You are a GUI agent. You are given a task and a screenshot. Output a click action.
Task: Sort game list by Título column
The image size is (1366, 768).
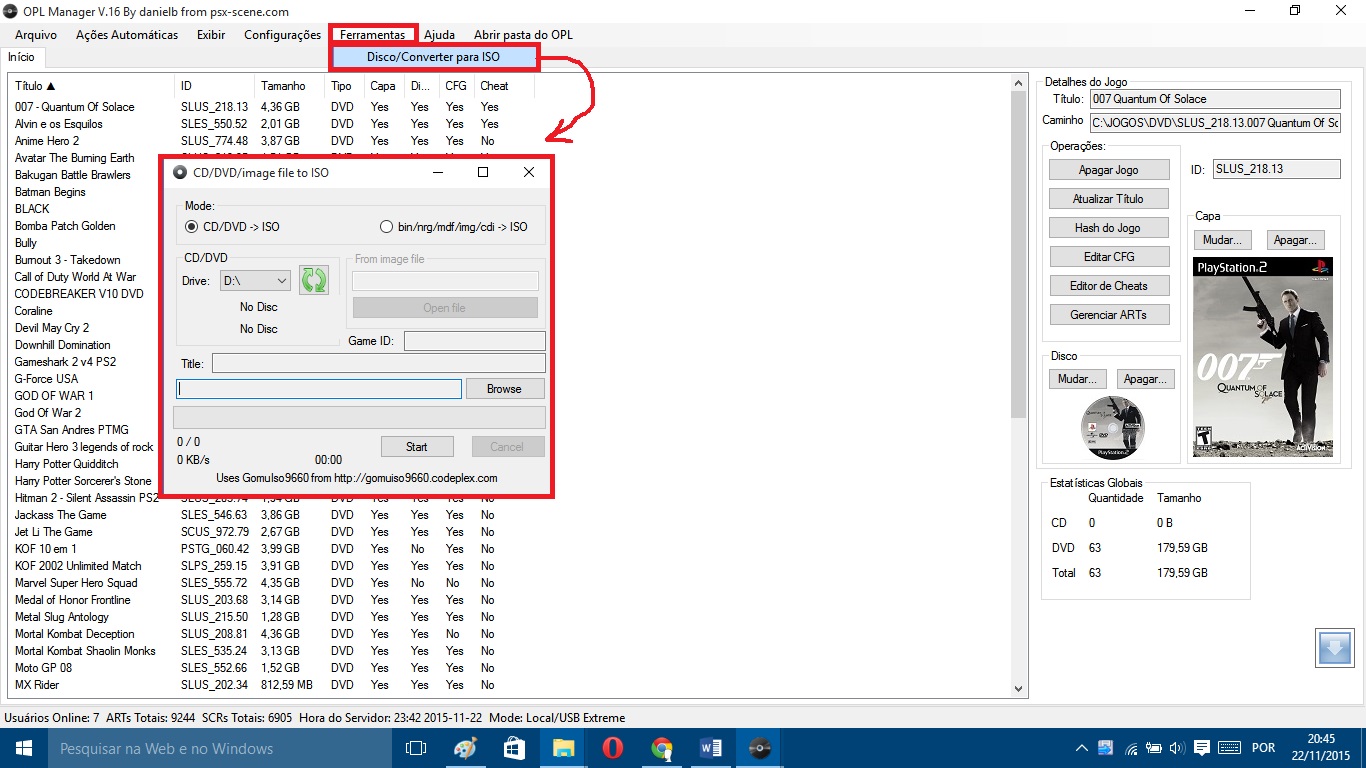36,86
